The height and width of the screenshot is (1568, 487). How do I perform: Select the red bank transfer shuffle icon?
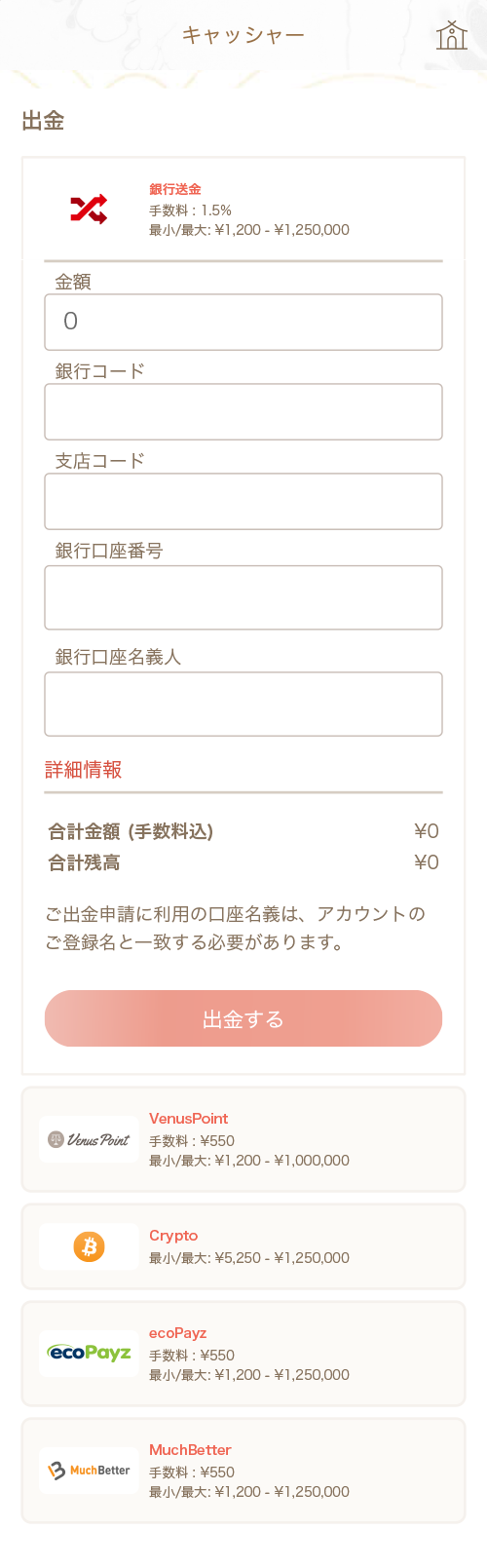click(89, 210)
